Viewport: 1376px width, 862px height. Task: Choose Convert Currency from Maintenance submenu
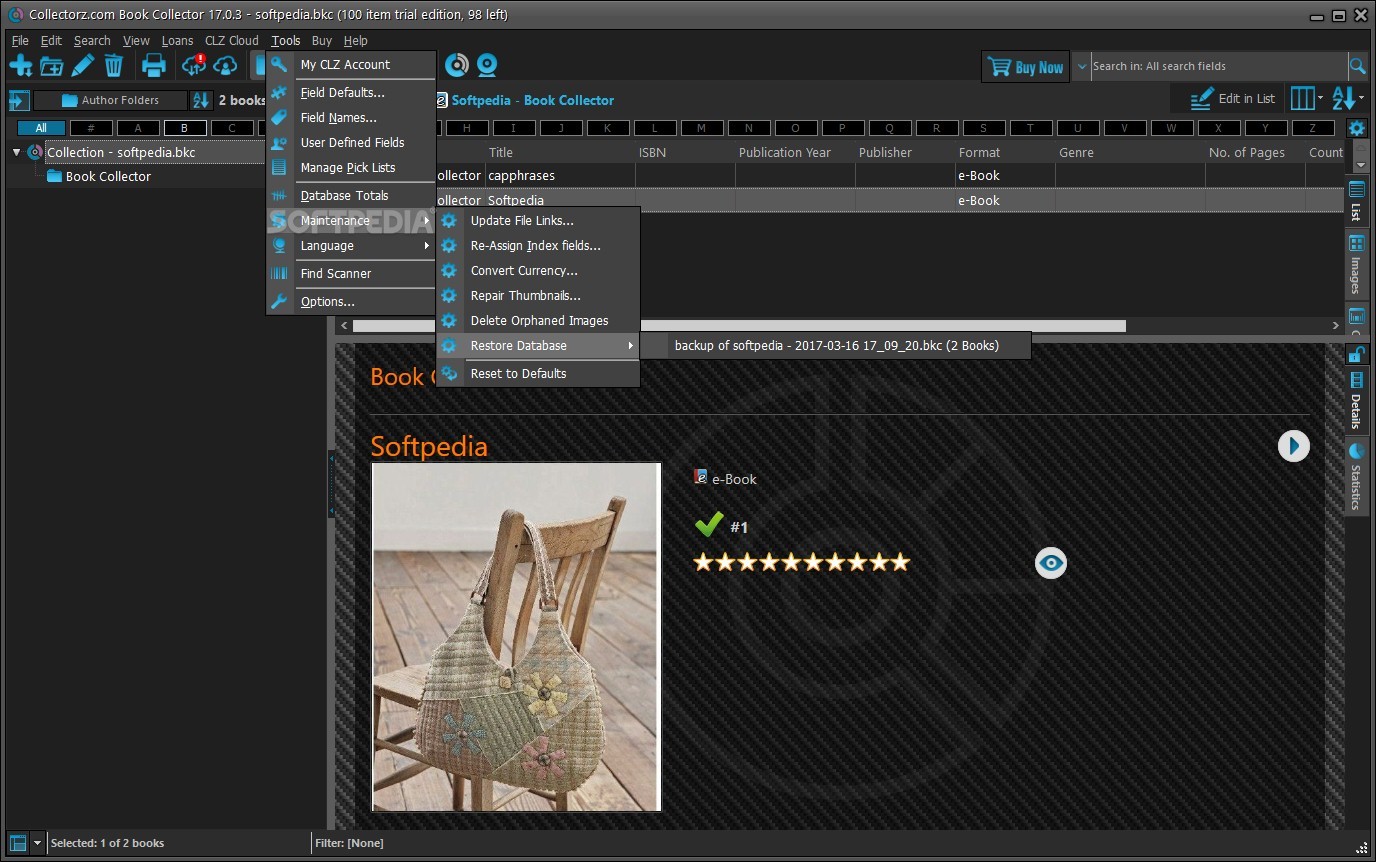[x=539, y=271]
